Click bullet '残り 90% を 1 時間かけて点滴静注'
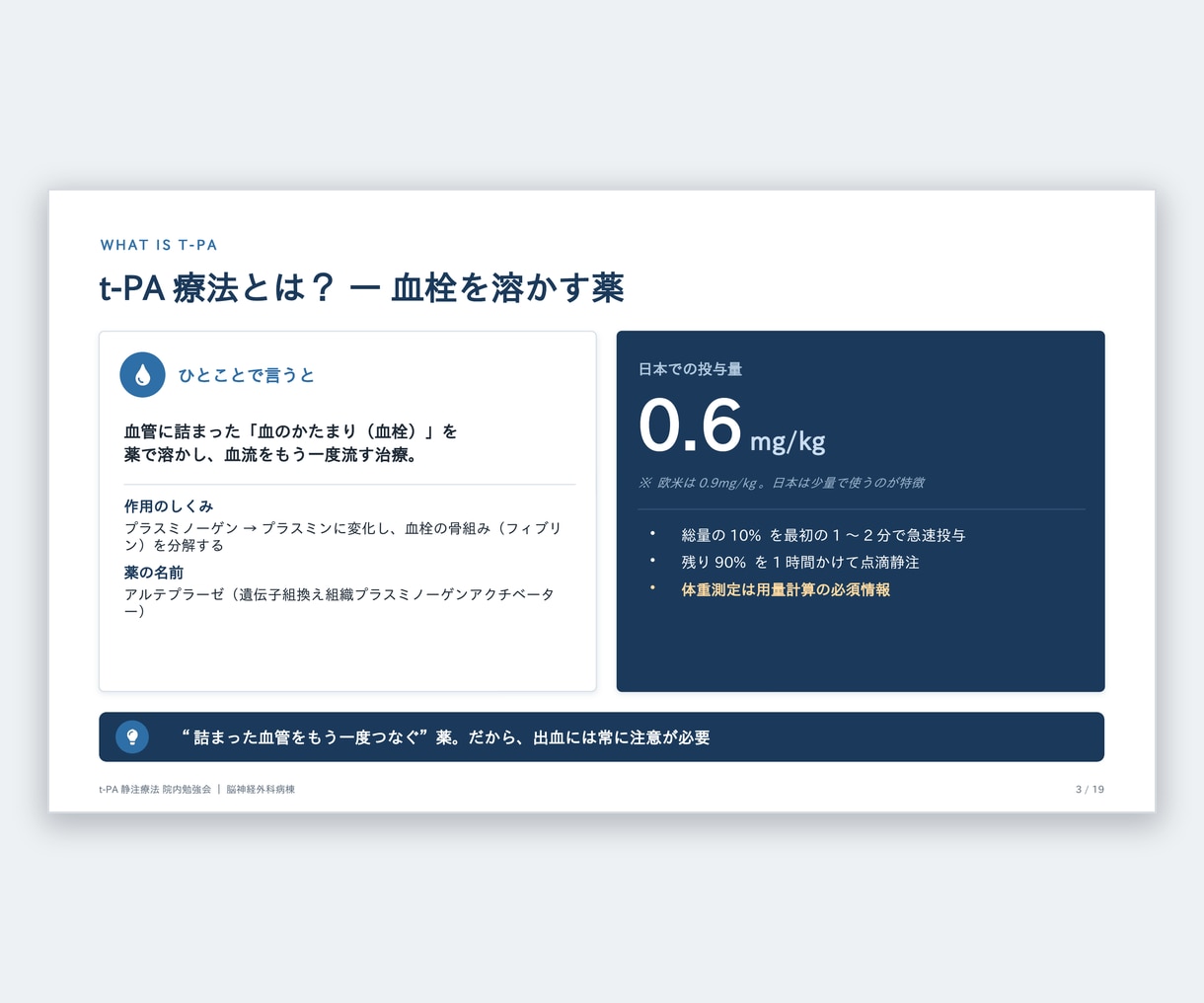This screenshot has height=1003, width=1204. tap(800, 562)
